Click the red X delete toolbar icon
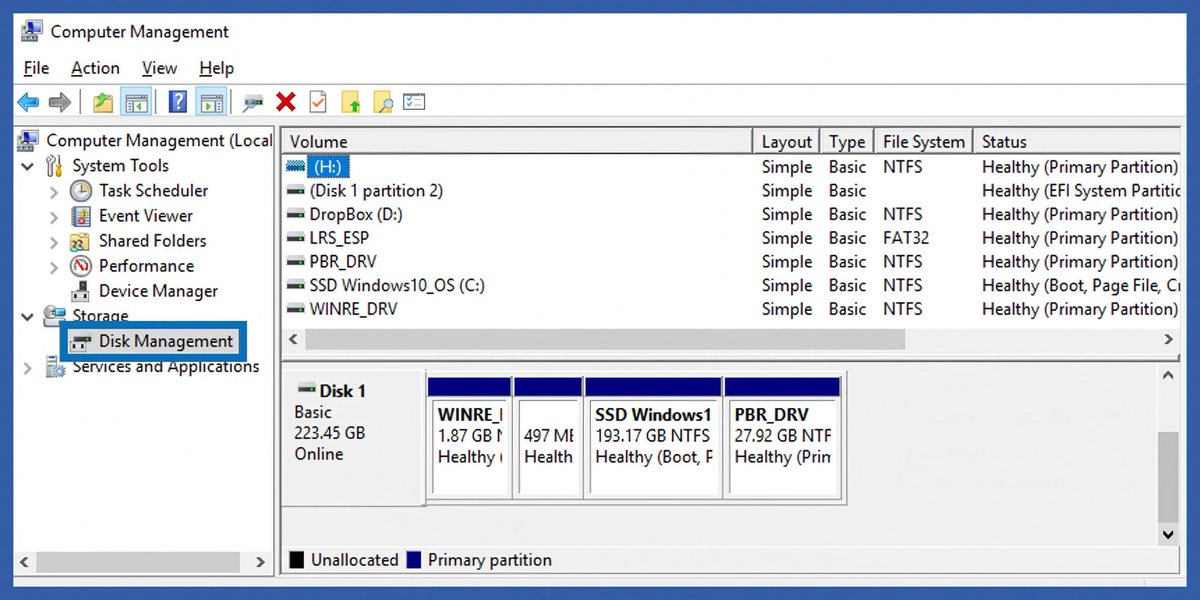The image size is (1200, 600). [x=286, y=101]
